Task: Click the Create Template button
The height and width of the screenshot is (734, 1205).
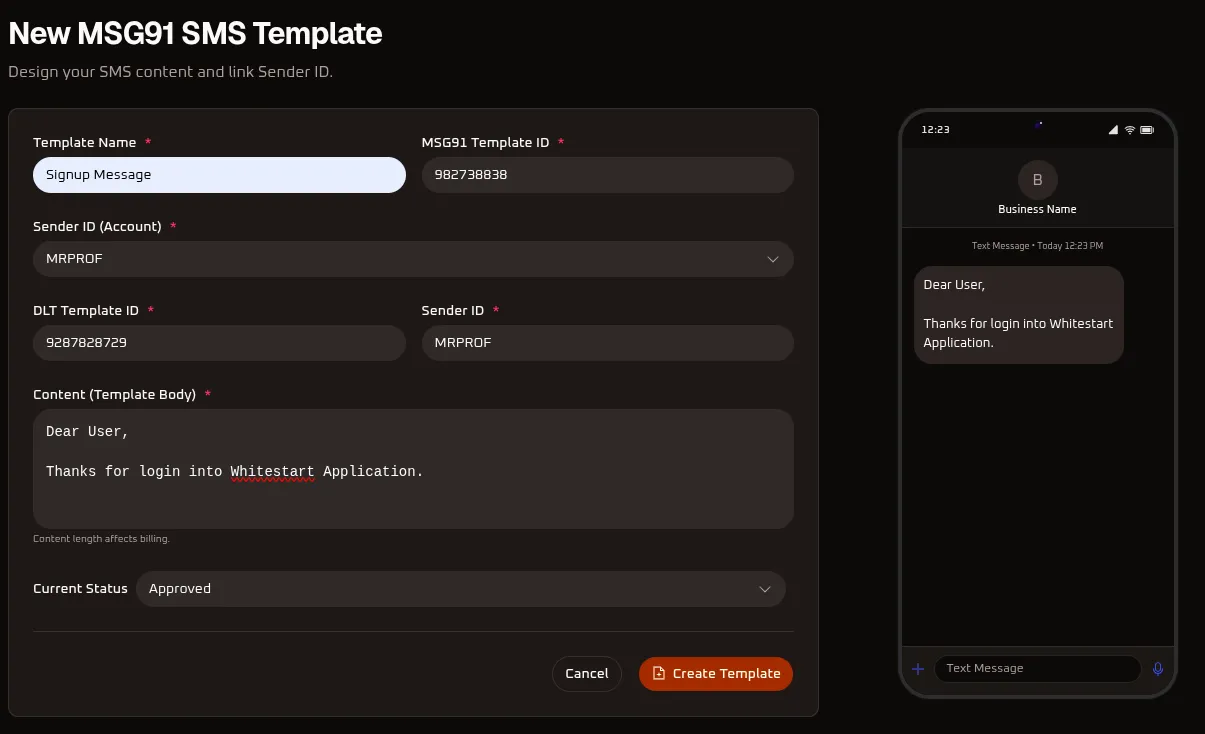Action: coord(716,674)
